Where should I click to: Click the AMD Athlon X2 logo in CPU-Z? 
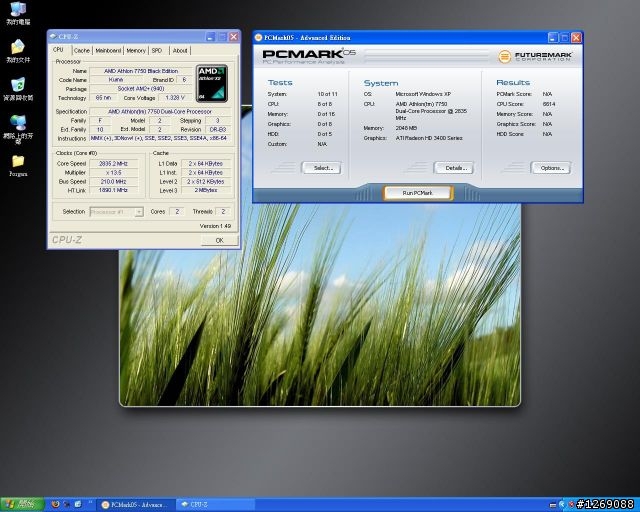click(212, 83)
